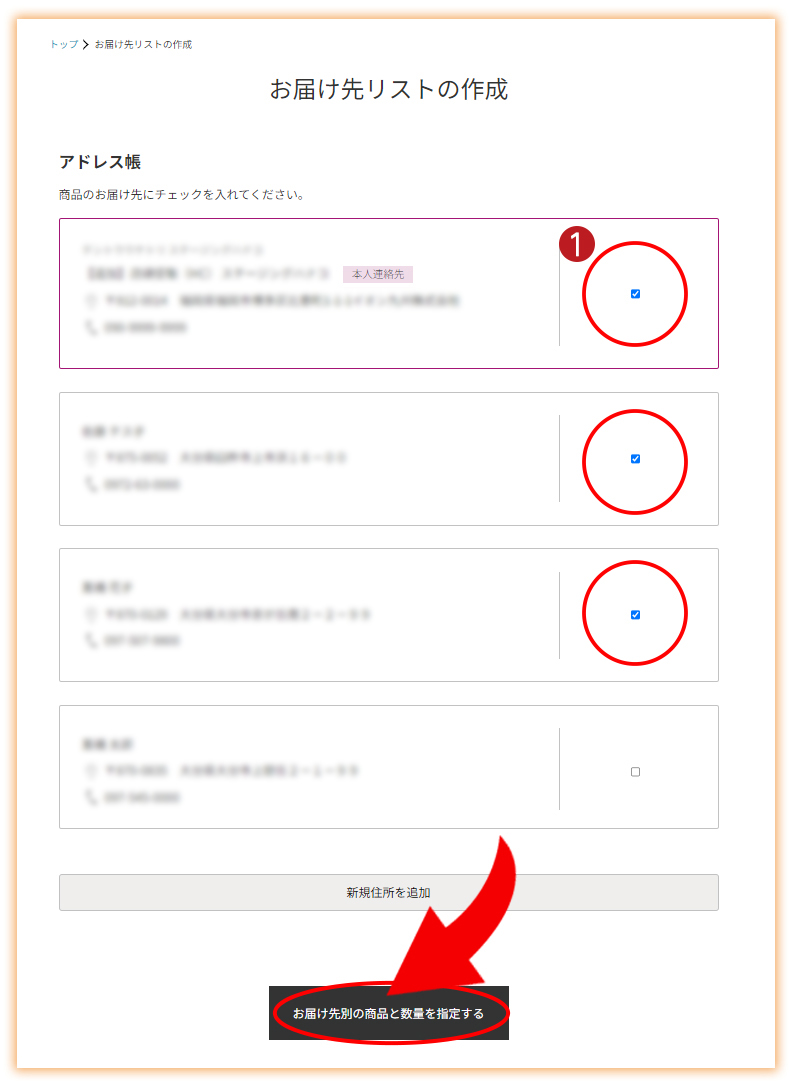
Task: Open the トップ breadcrumb link
Action: 64,44
